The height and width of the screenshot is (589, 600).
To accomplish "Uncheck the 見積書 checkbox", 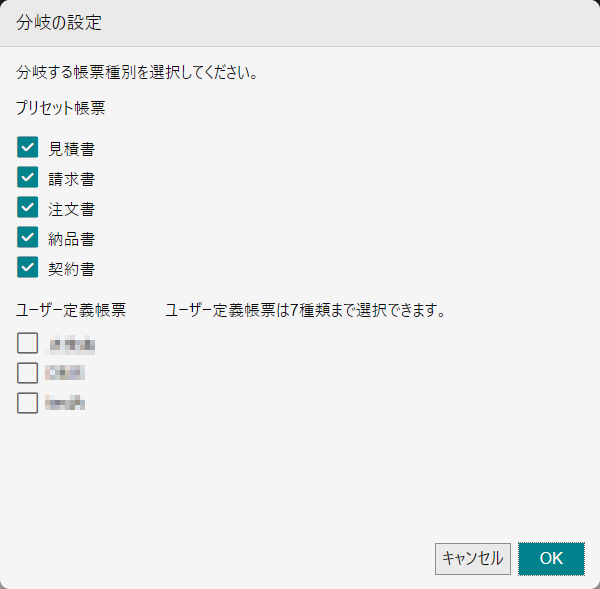I will pyautogui.click(x=28, y=147).
